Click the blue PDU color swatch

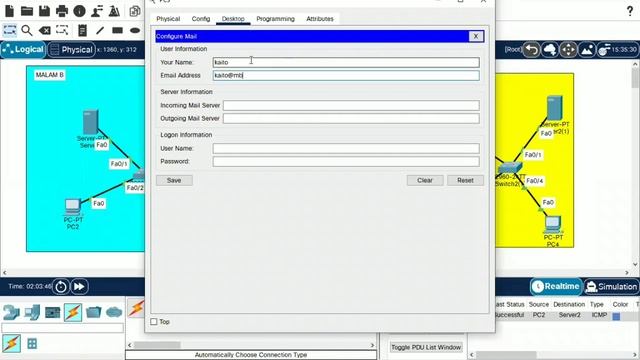[x=616, y=316]
